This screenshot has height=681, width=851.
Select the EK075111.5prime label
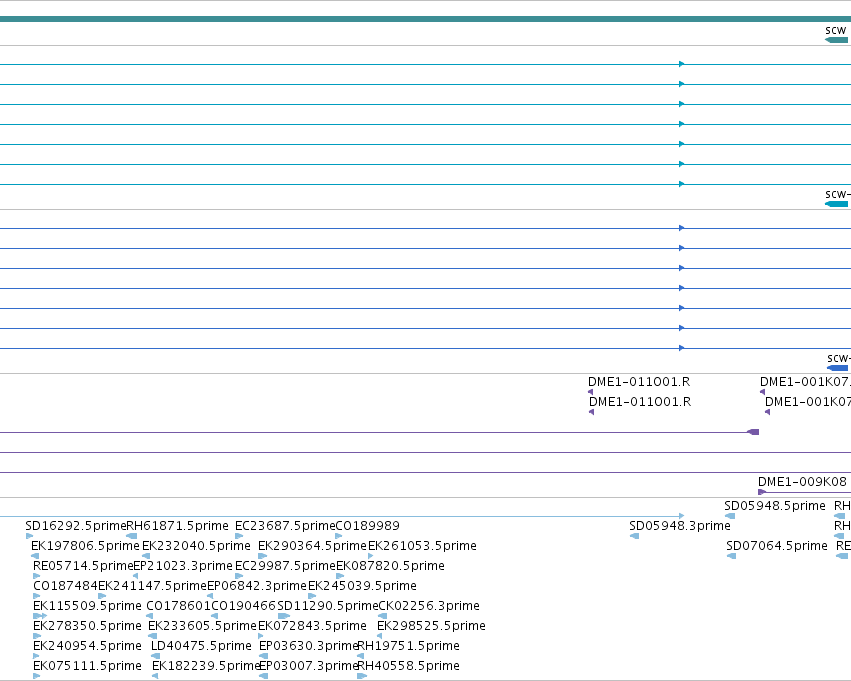tap(87, 666)
